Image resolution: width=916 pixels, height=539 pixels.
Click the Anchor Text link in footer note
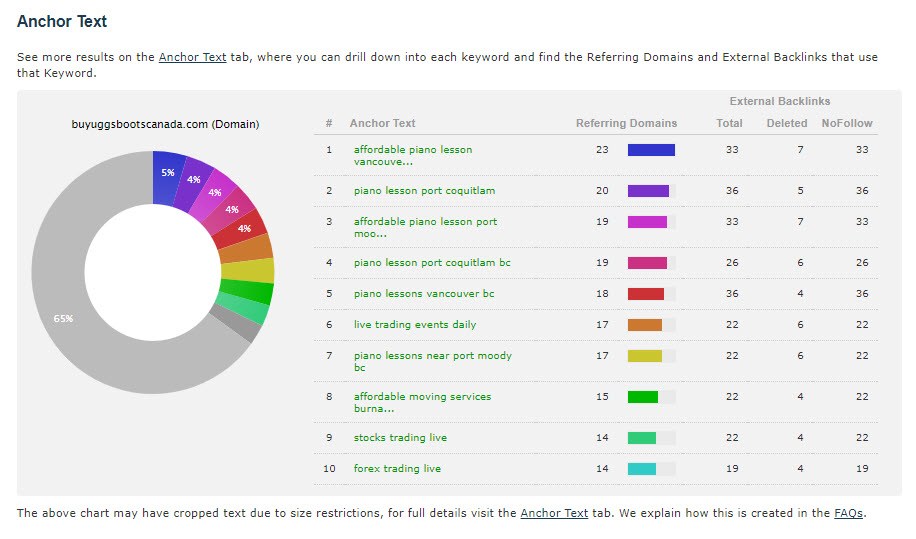click(x=554, y=513)
